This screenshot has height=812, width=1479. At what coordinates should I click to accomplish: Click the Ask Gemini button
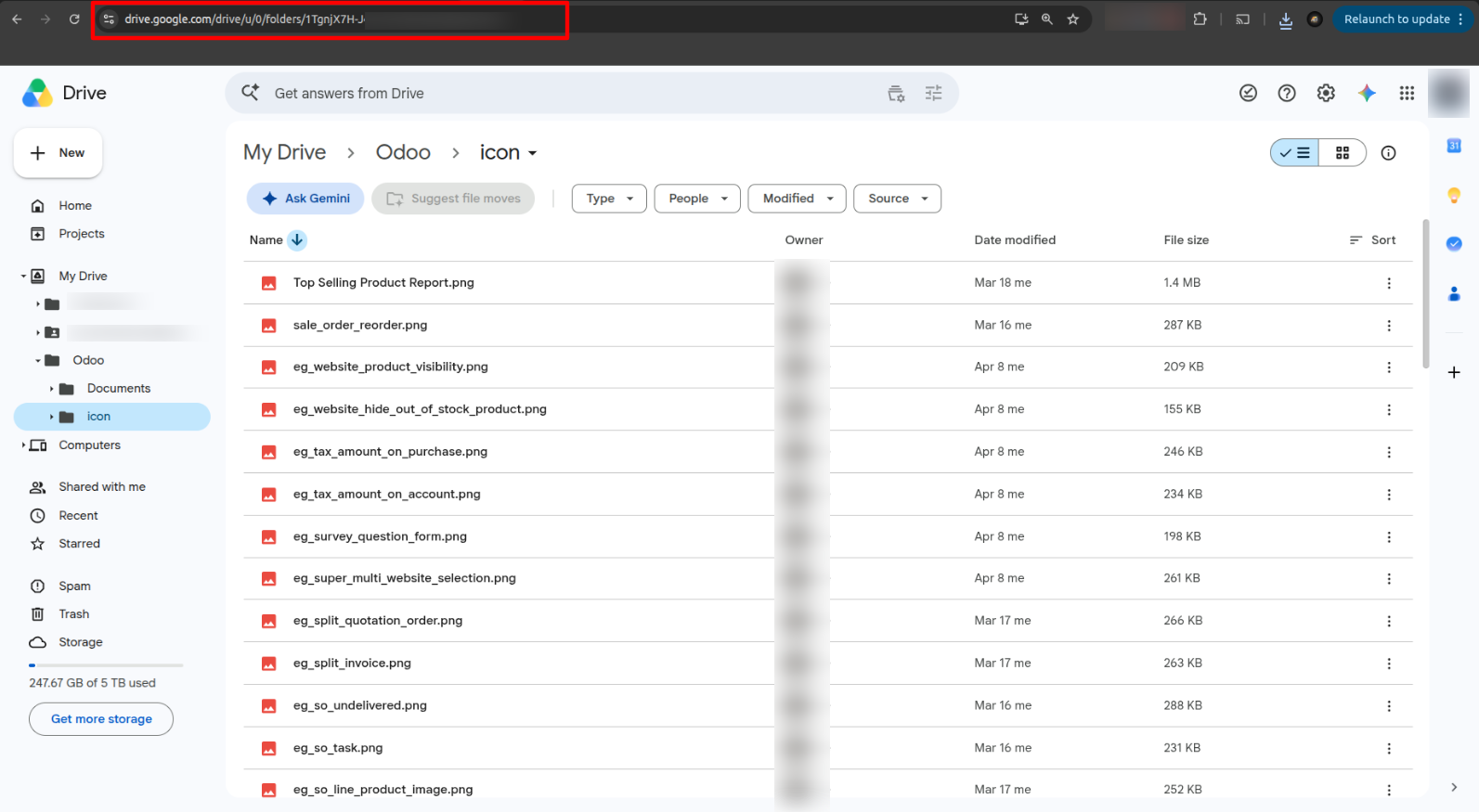305,199
